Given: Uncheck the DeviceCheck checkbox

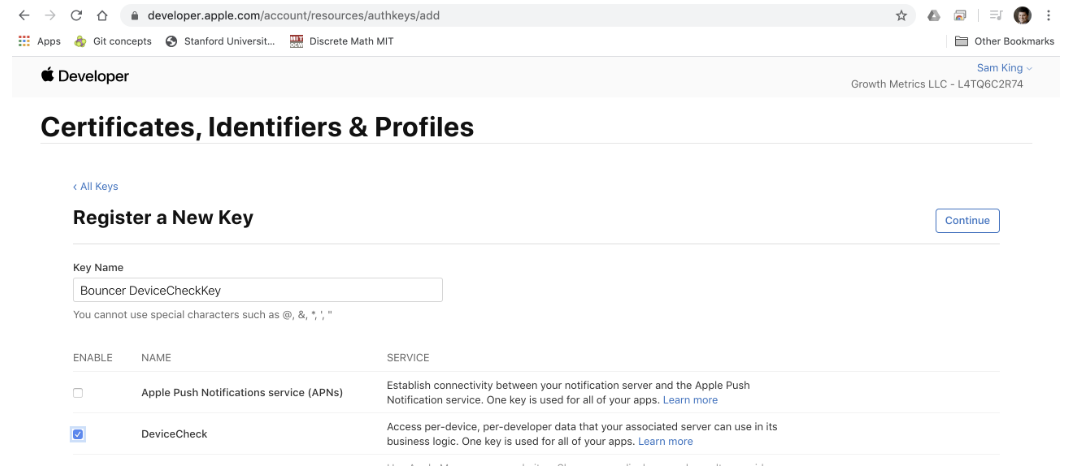Looking at the screenshot, I should pyautogui.click(x=78, y=434).
